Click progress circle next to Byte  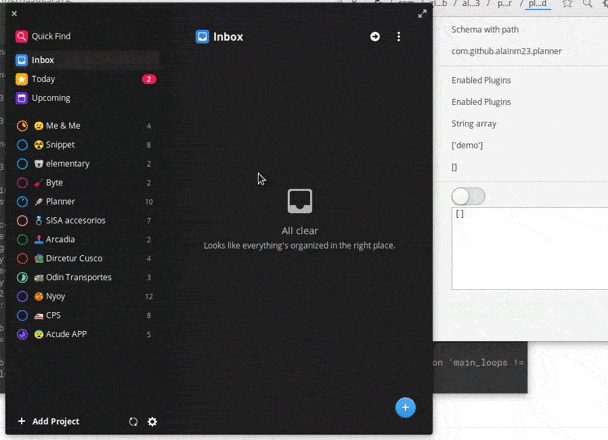(22, 183)
